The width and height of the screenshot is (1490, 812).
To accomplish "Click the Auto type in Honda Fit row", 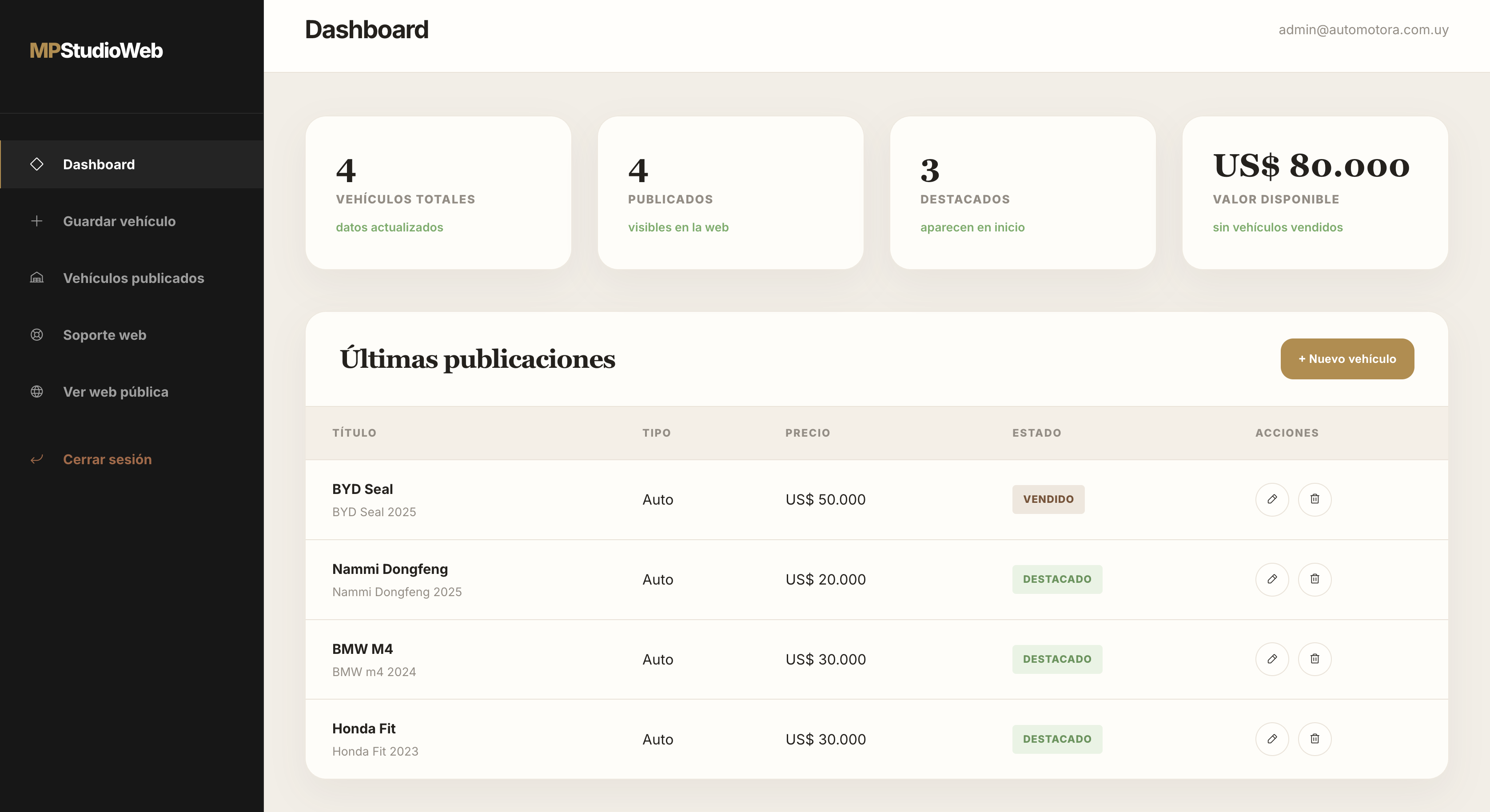I will 657,739.
